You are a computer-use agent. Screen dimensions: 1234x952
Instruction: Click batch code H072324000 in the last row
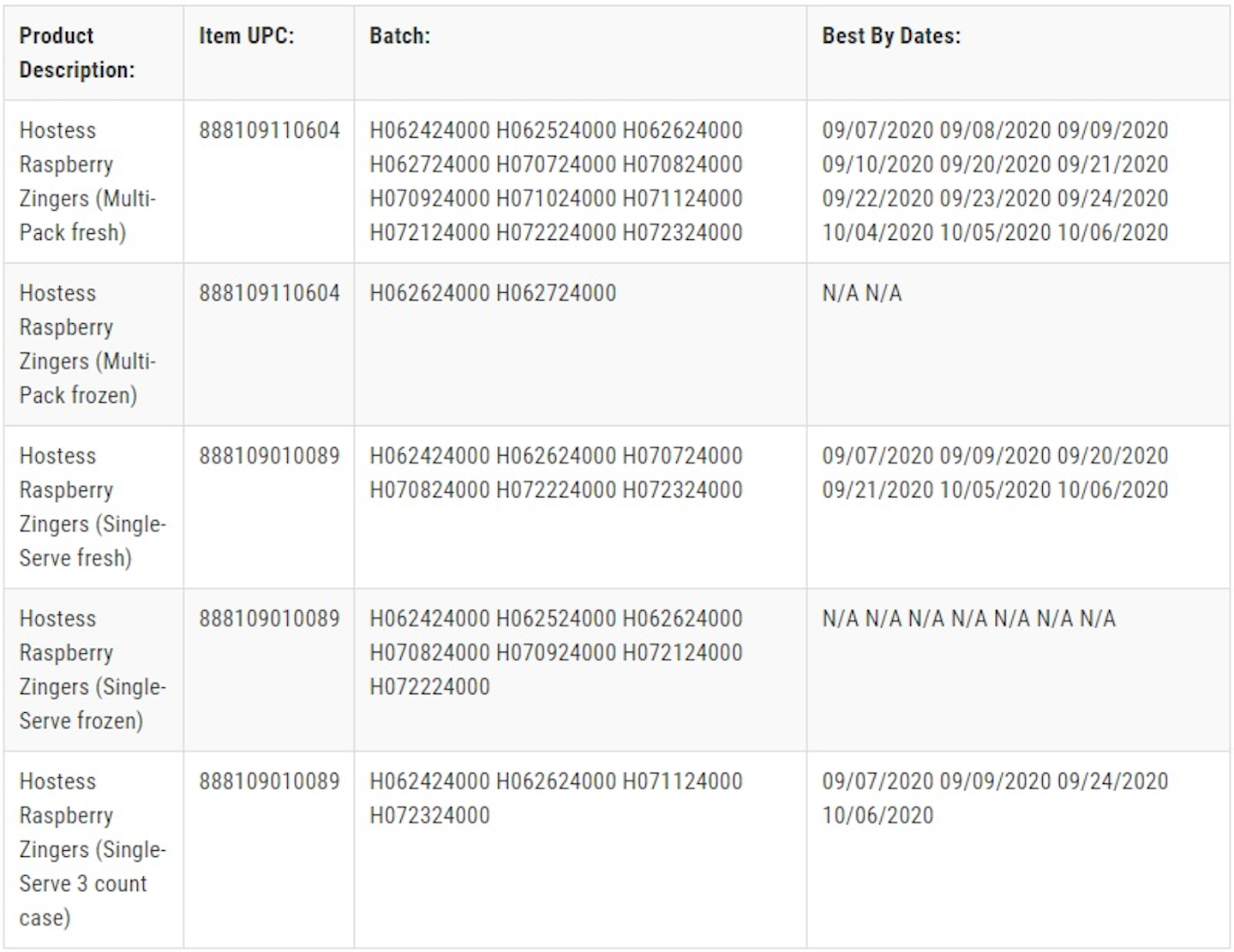click(429, 815)
